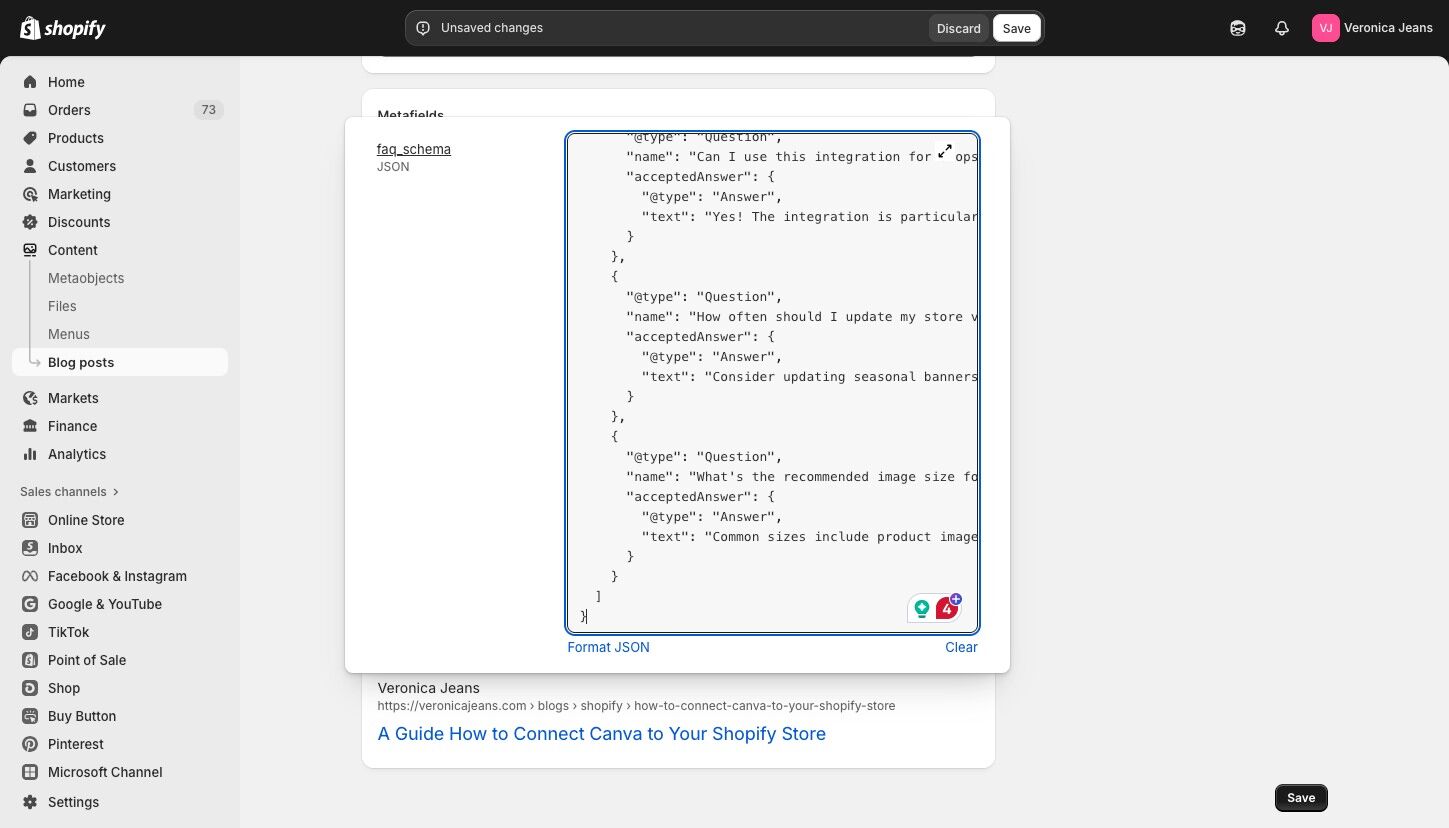Click the Orders icon in sidebar

pyautogui.click(x=30, y=110)
